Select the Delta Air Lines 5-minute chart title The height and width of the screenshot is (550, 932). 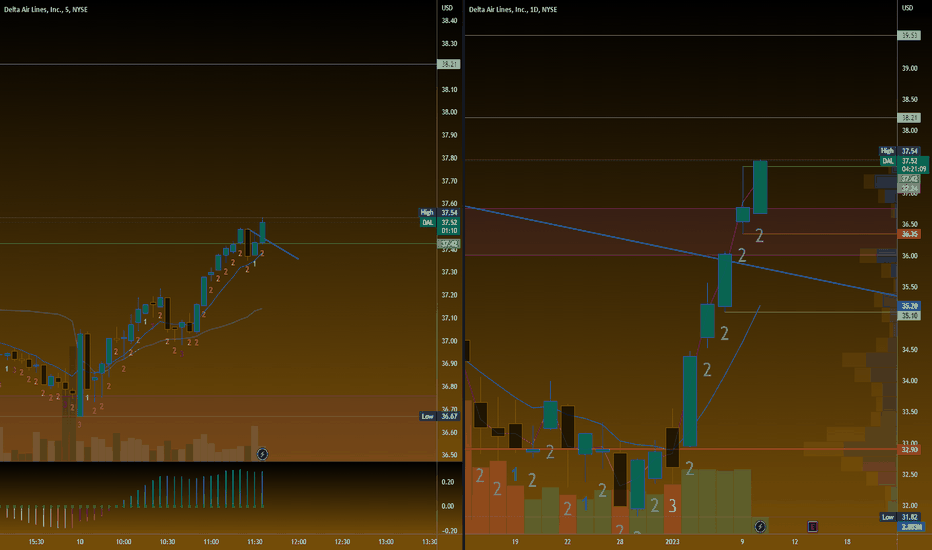click(46, 10)
